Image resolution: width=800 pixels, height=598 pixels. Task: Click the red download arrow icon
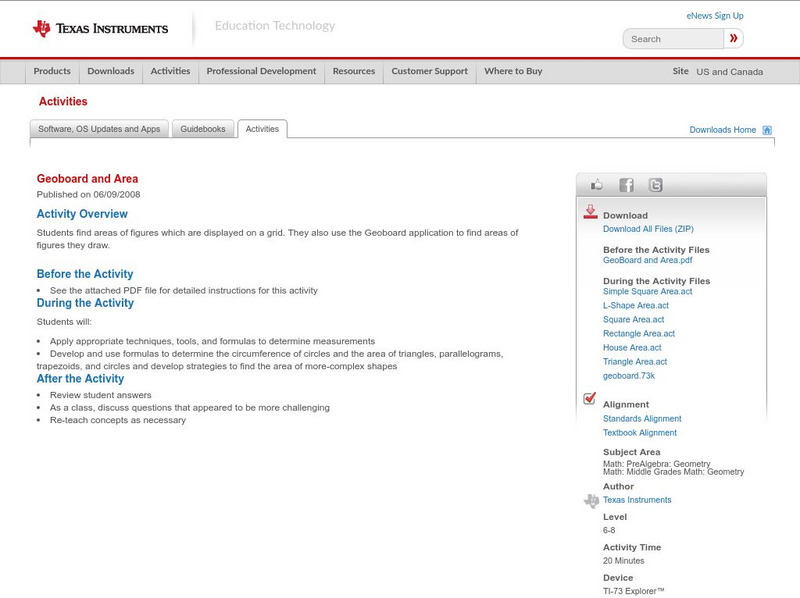[590, 212]
